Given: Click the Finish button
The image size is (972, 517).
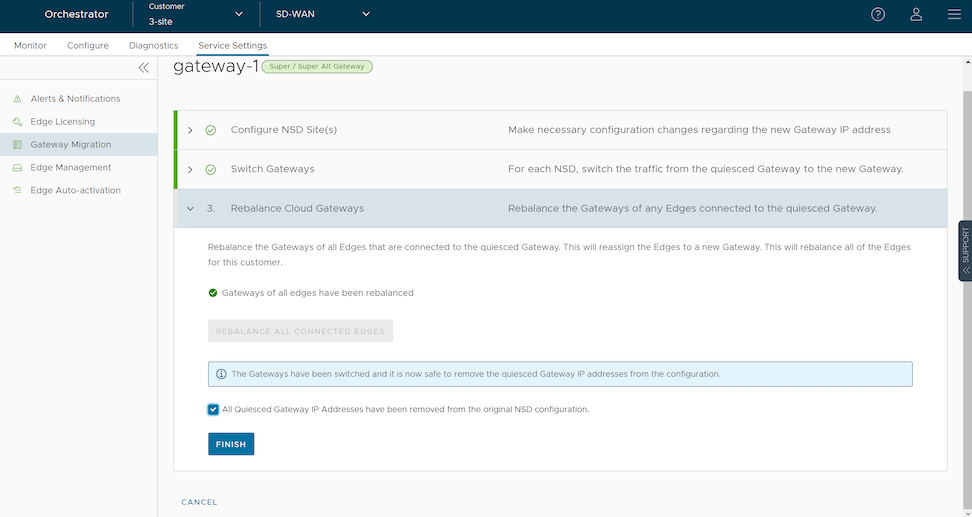Looking at the screenshot, I should (x=231, y=444).
